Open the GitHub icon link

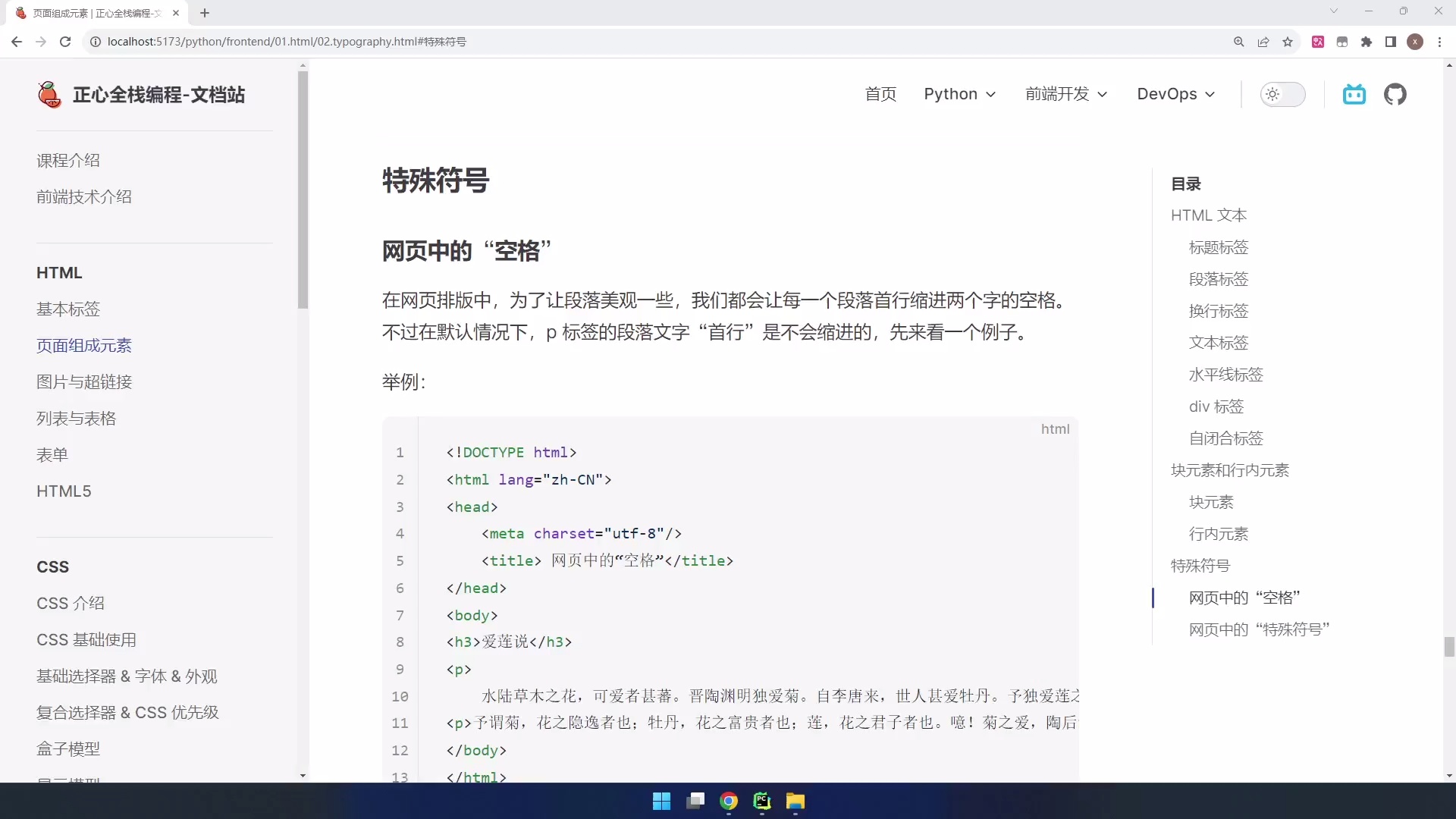point(1395,94)
